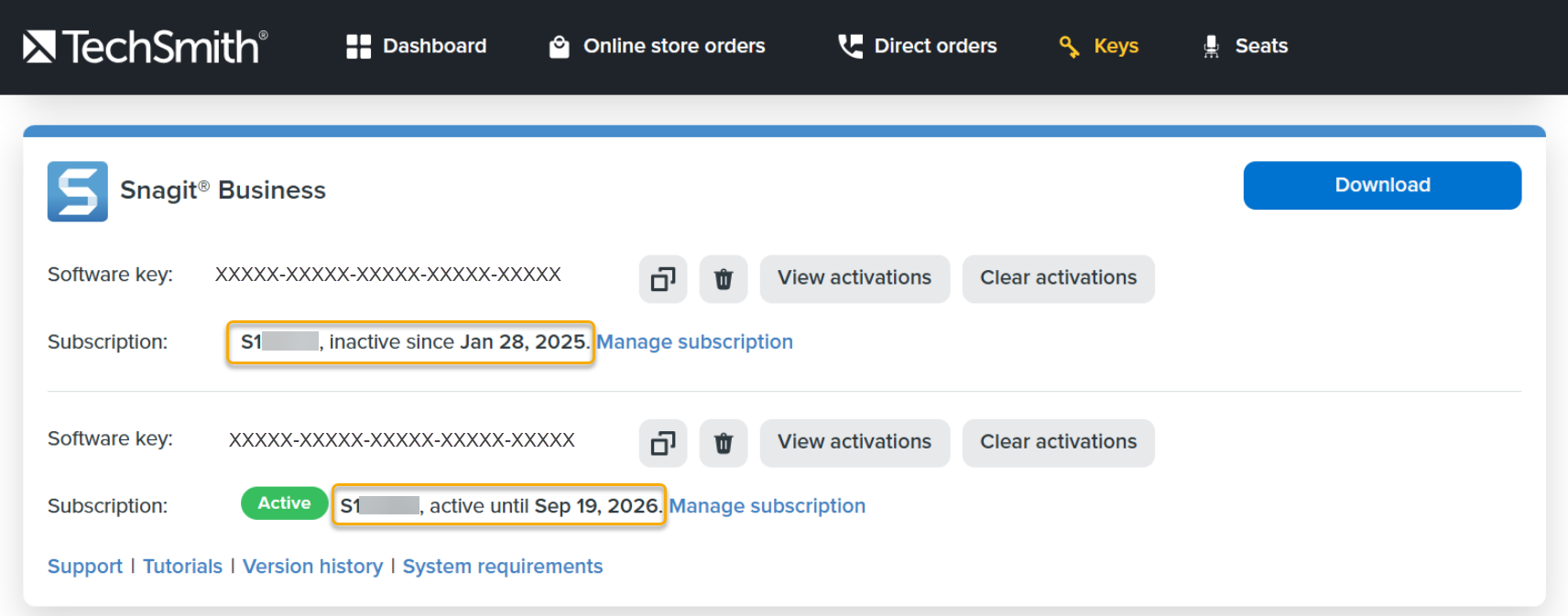Image resolution: width=1568 pixels, height=616 pixels.
Task: Copy the software key with inactive subscription
Action: tap(662, 278)
